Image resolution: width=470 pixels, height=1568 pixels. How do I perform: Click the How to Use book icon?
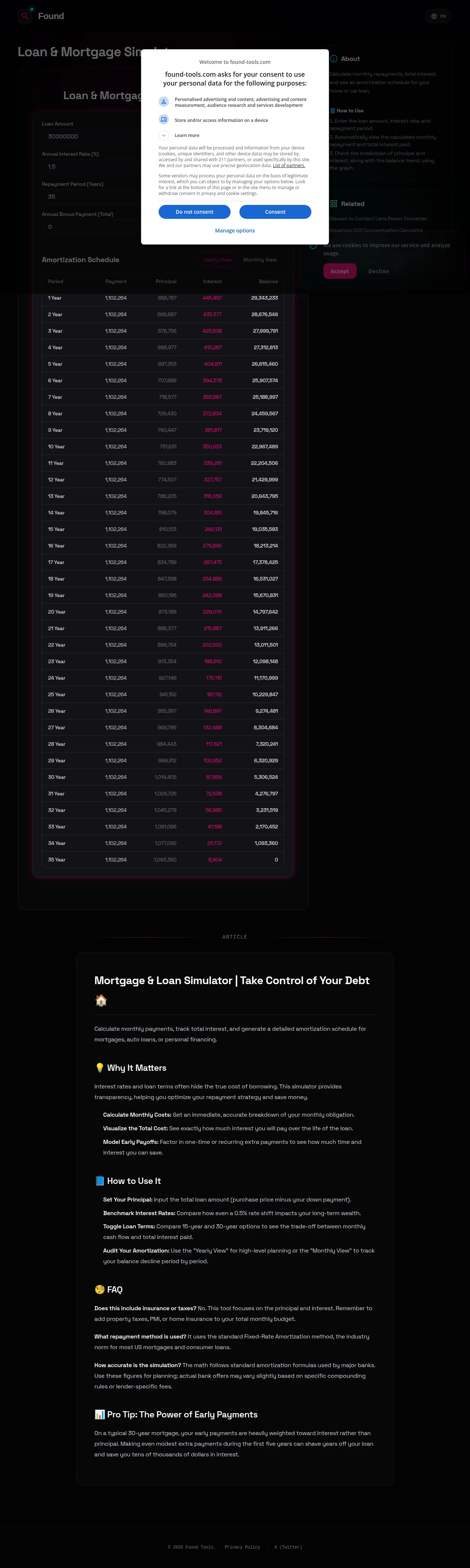[x=332, y=111]
